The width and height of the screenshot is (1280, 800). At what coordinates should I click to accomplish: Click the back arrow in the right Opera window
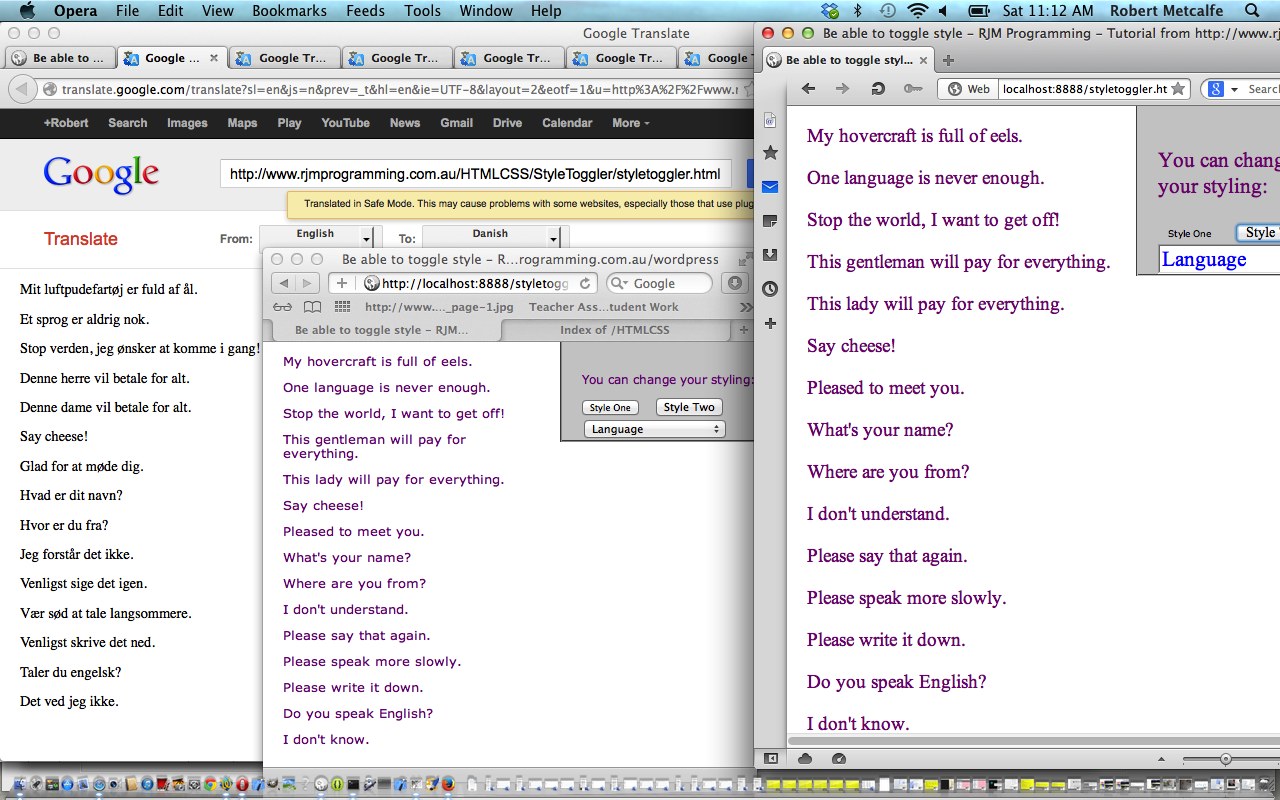809,89
